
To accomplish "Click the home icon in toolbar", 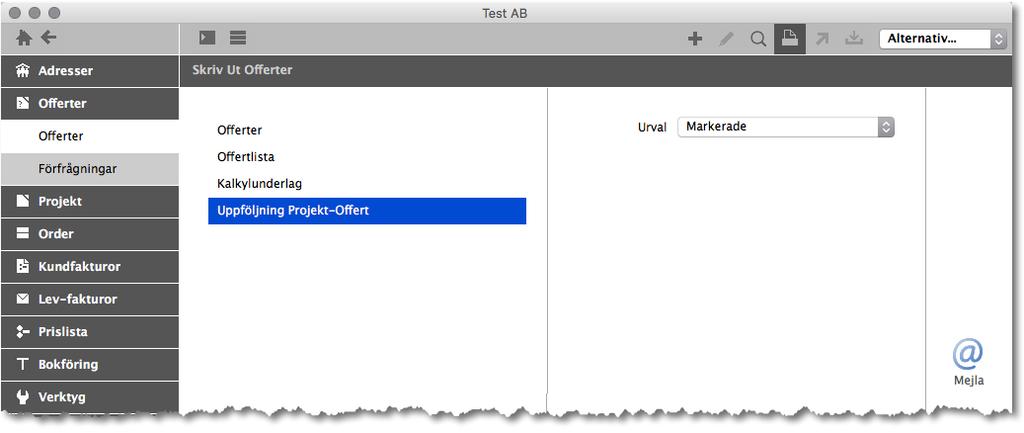I will click(x=24, y=38).
